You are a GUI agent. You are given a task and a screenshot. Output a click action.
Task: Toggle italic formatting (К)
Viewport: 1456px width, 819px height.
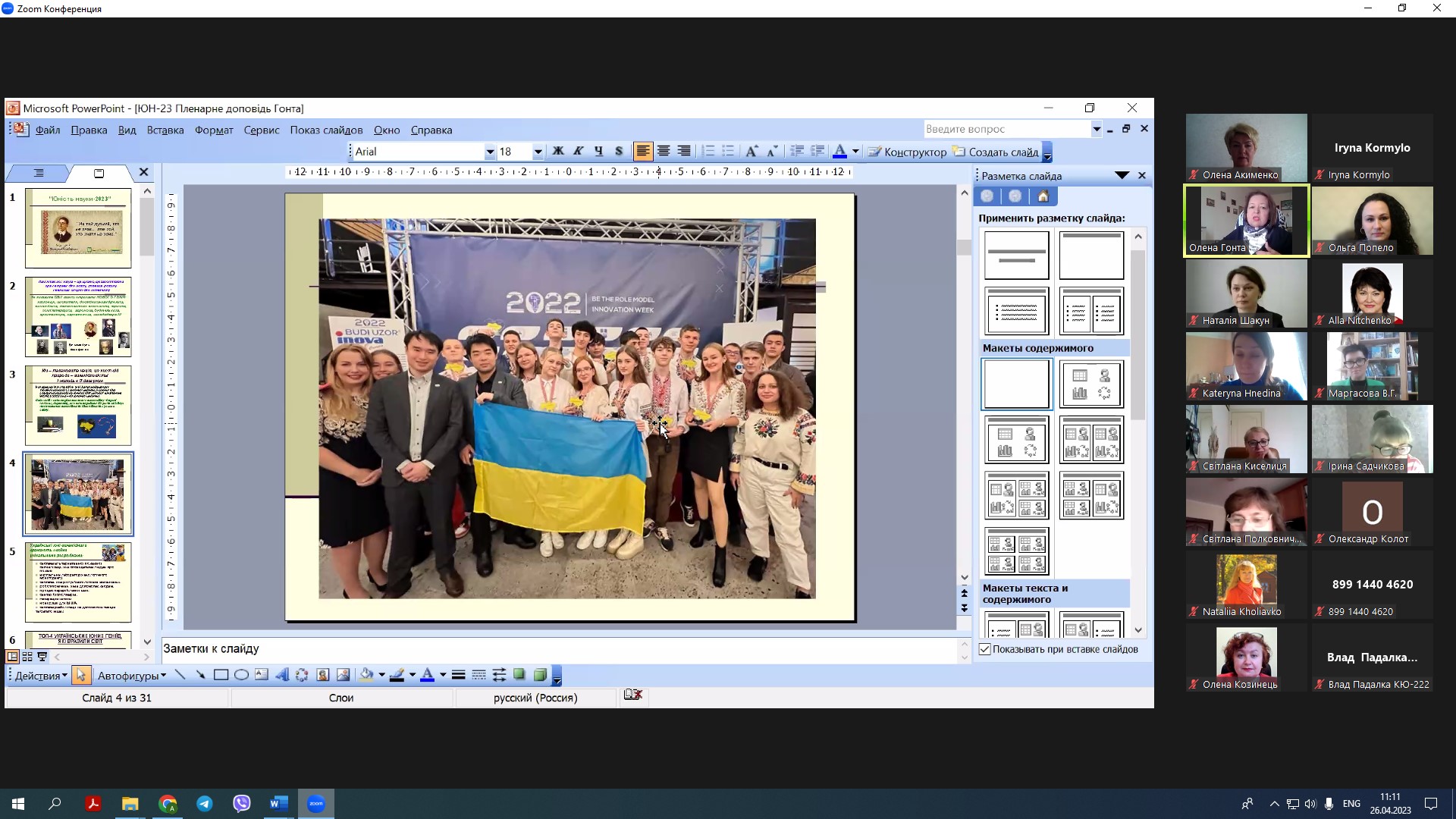(x=578, y=152)
